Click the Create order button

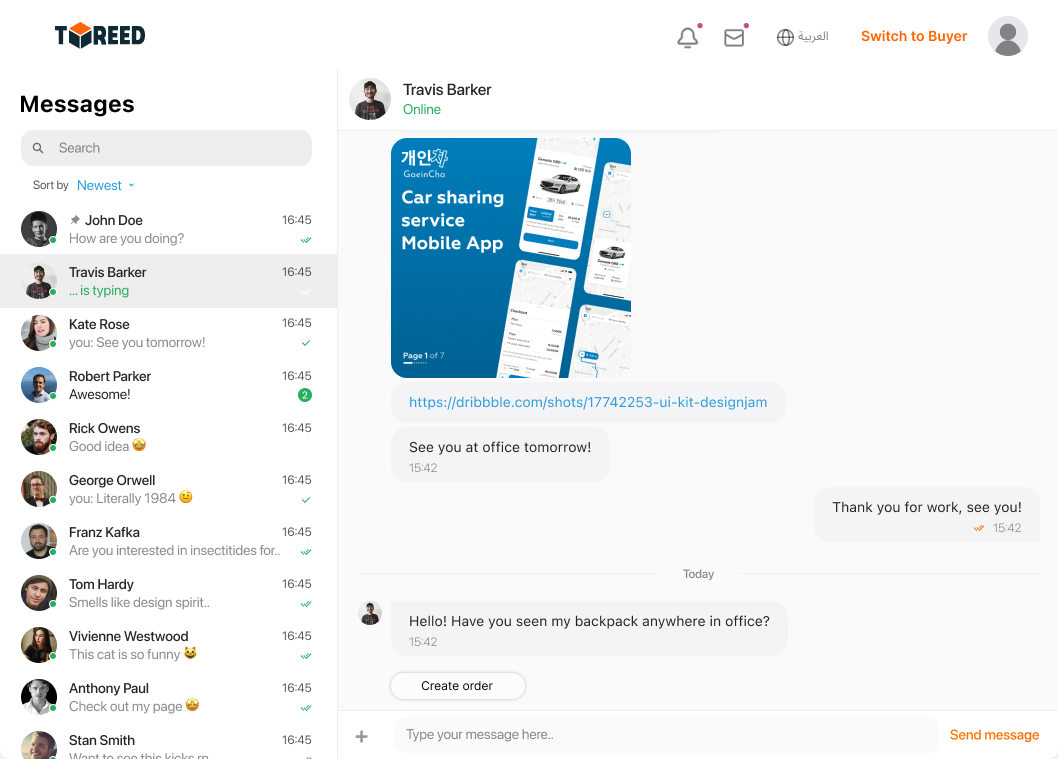(x=457, y=685)
